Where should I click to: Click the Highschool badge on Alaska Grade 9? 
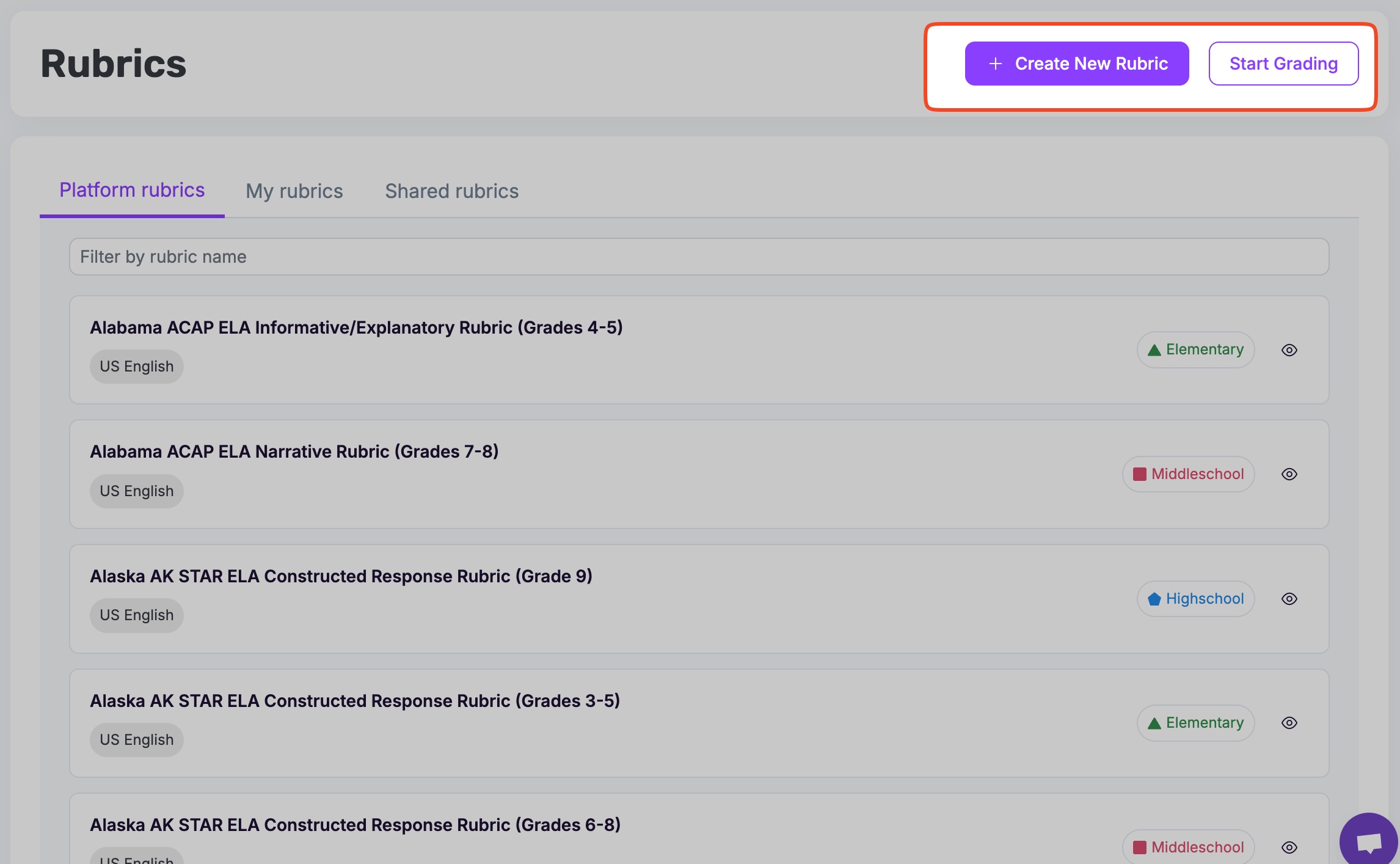1195,599
